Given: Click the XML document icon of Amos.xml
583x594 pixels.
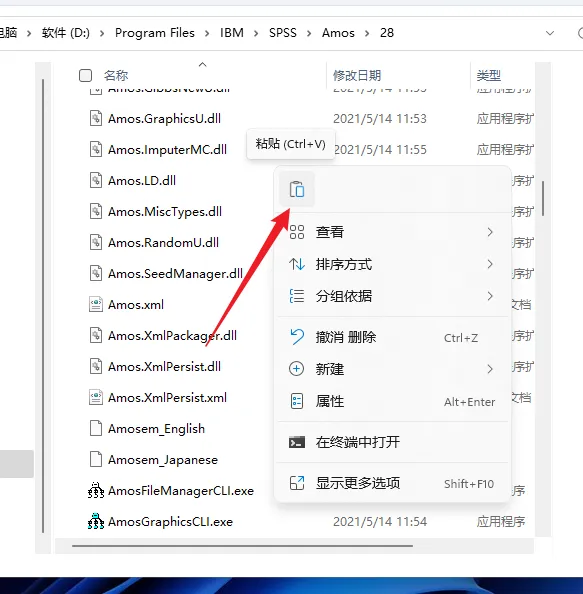Looking at the screenshot, I should pyautogui.click(x=96, y=304).
